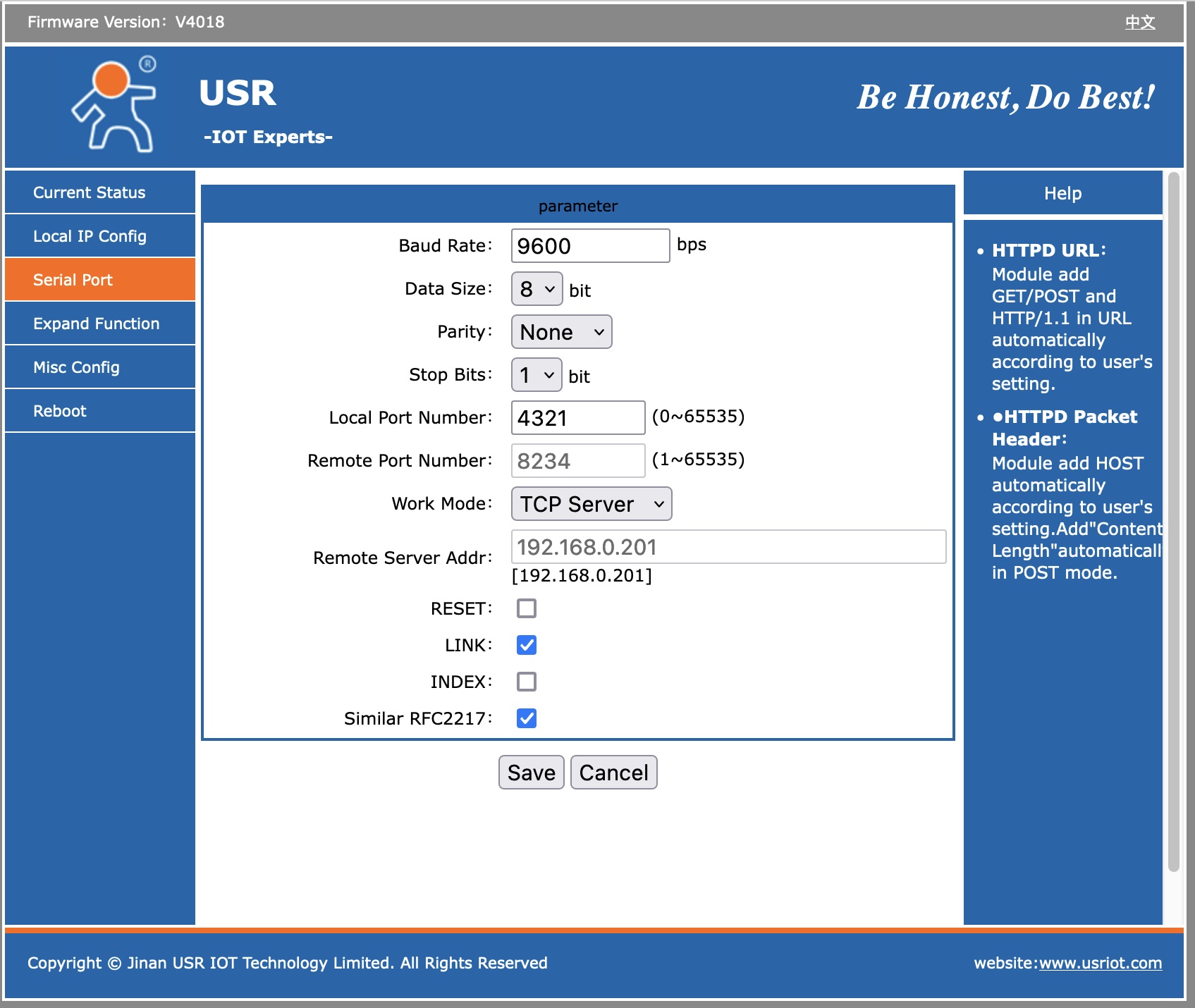This screenshot has width=1195, height=1008.
Task: Open the Data Size dropdown
Action: click(537, 289)
